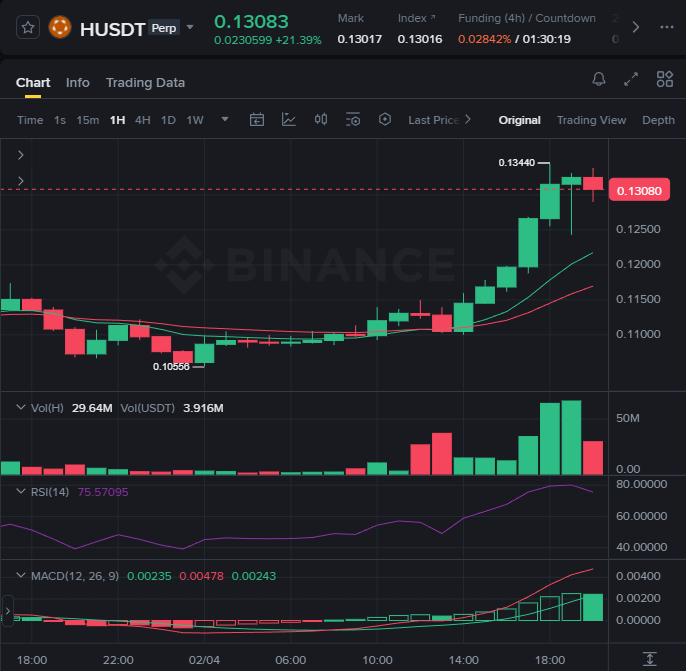
Task: Open the technical indicators line-chart icon
Action: (x=289, y=119)
